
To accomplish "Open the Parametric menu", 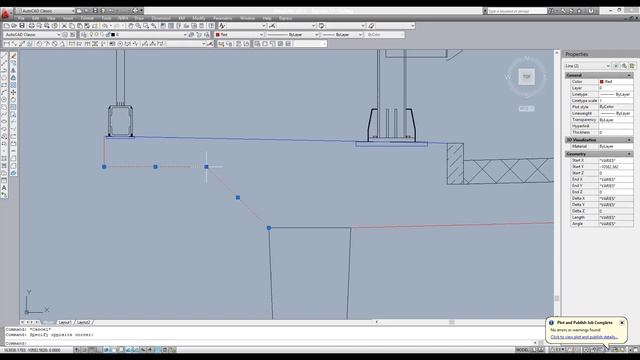I will 222,18.
